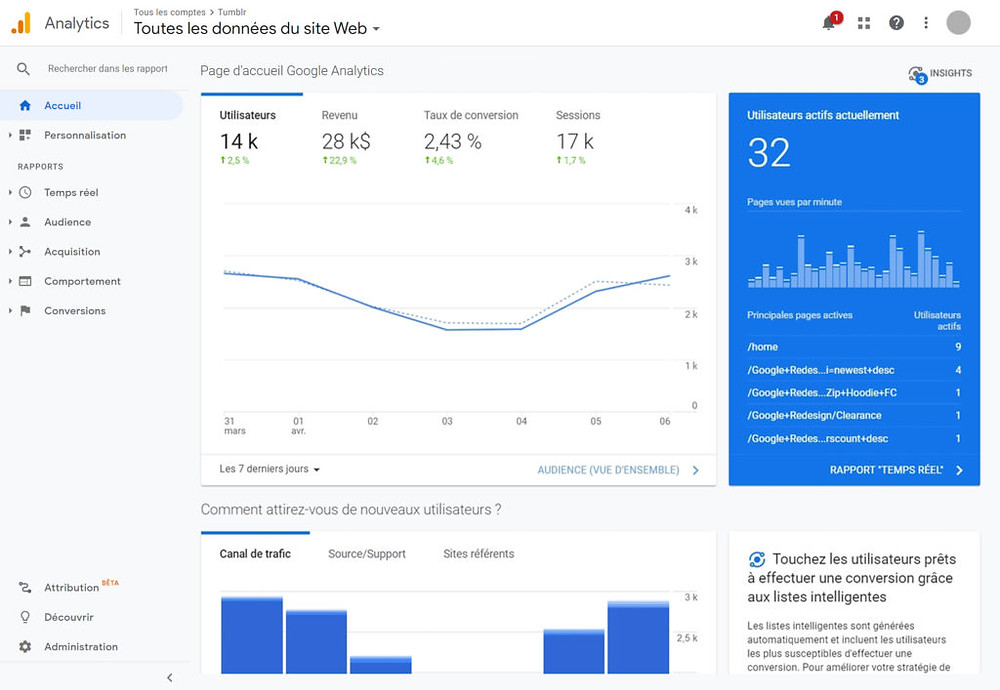The width and height of the screenshot is (1000, 690).
Task: Open the help question mark icon
Action: [896, 23]
